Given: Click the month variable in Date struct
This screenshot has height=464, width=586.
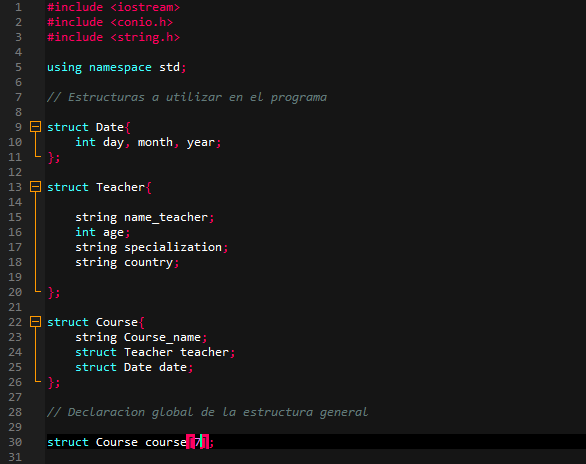Looking at the screenshot, I should coord(155,142).
